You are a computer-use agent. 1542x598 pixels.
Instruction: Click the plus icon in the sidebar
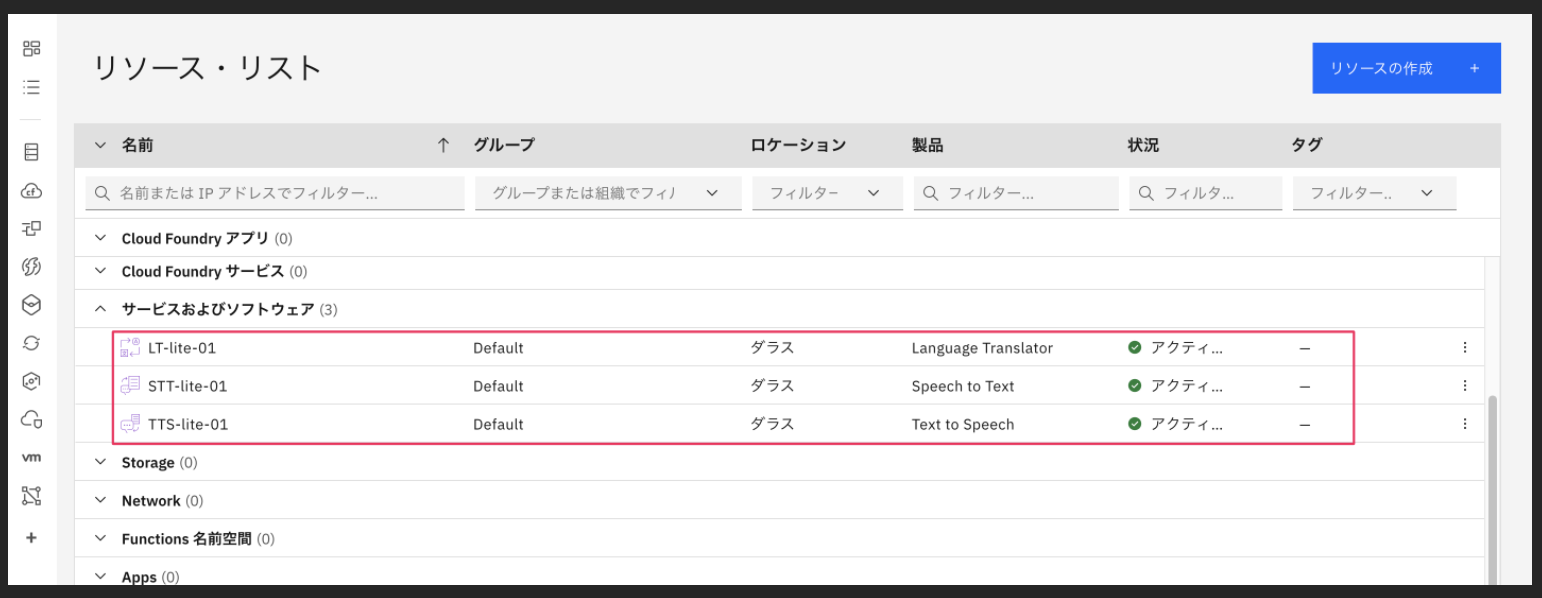[x=31, y=538]
